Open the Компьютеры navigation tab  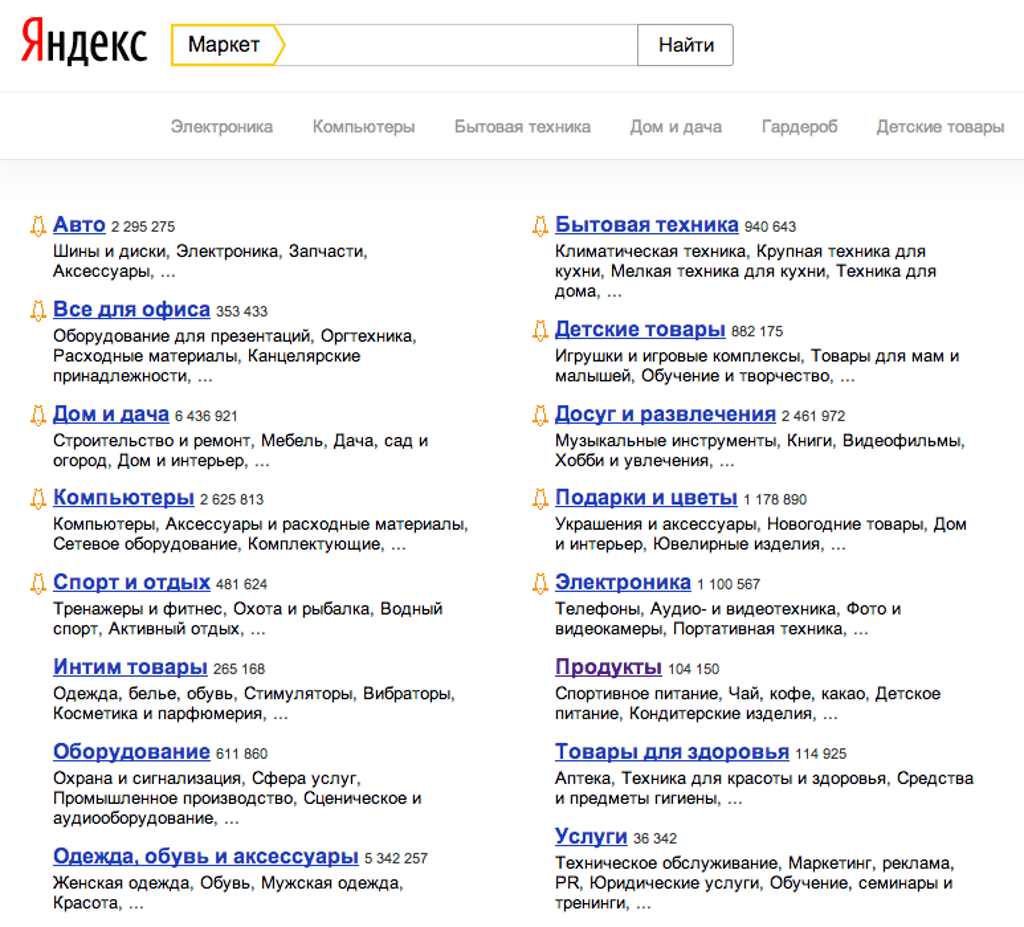tap(364, 127)
